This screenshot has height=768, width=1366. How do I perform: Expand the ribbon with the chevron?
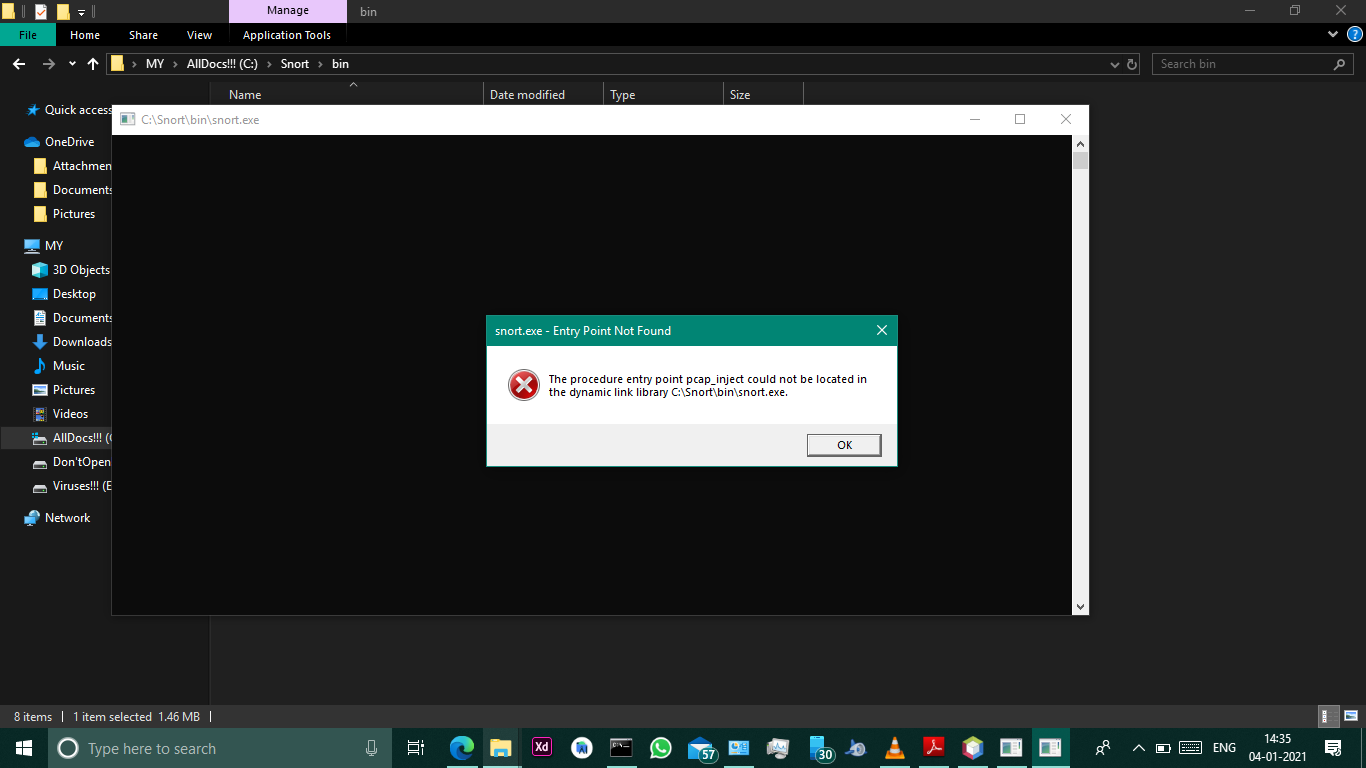point(1332,34)
